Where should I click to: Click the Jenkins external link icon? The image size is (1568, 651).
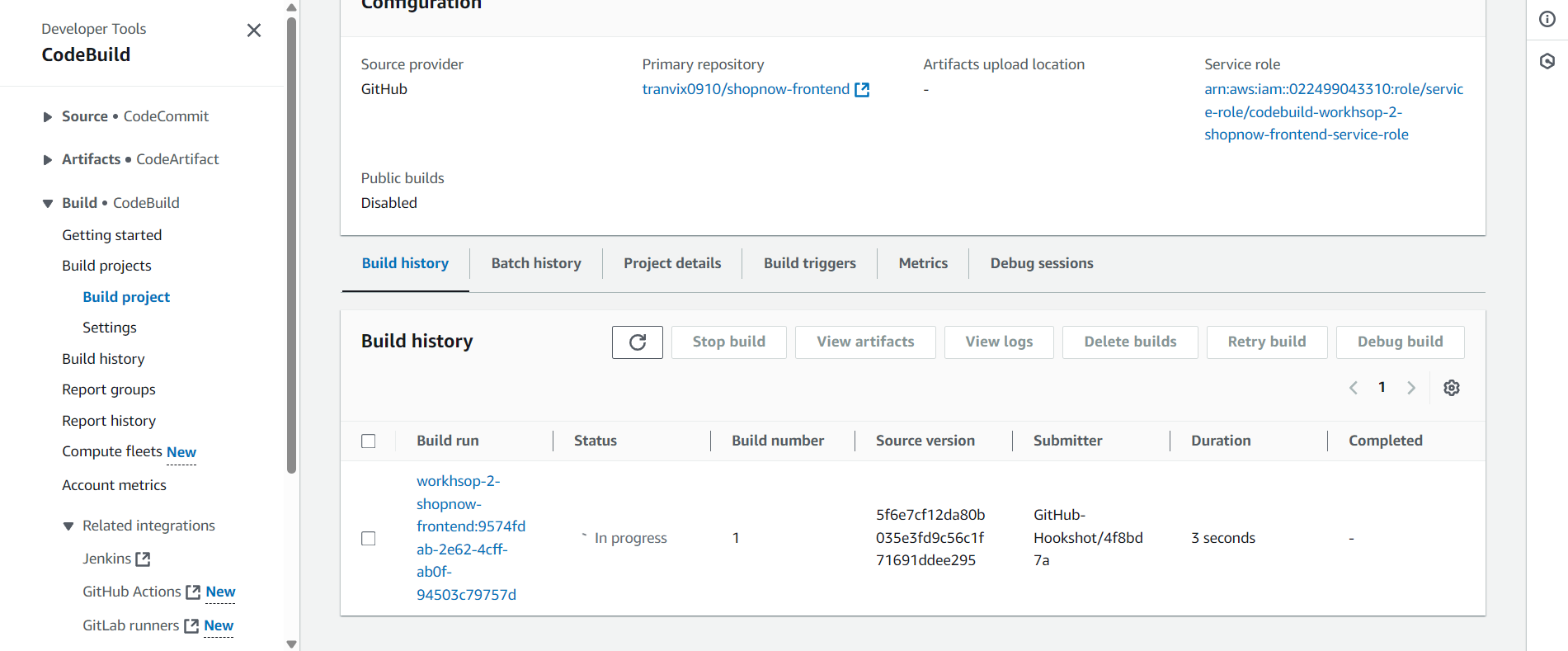[x=143, y=559]
